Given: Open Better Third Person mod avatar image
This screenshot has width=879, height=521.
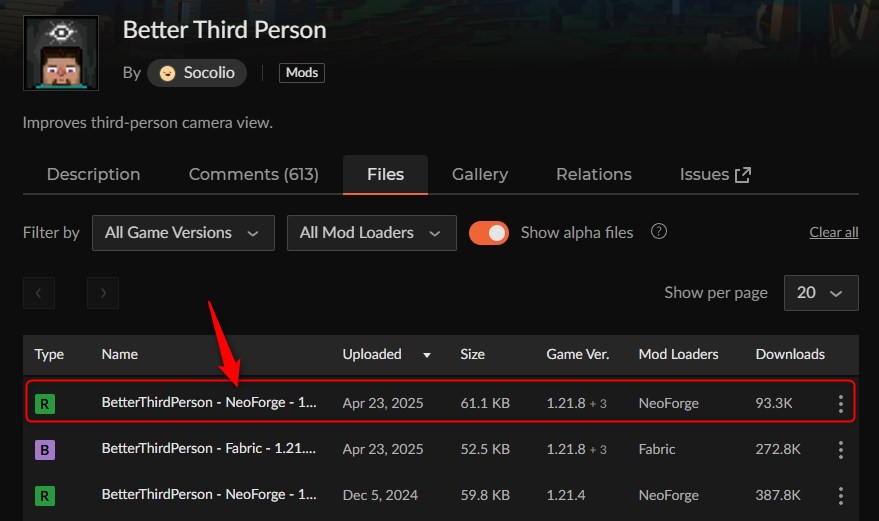Looking at the screenshot, I should tap(61, 53).
